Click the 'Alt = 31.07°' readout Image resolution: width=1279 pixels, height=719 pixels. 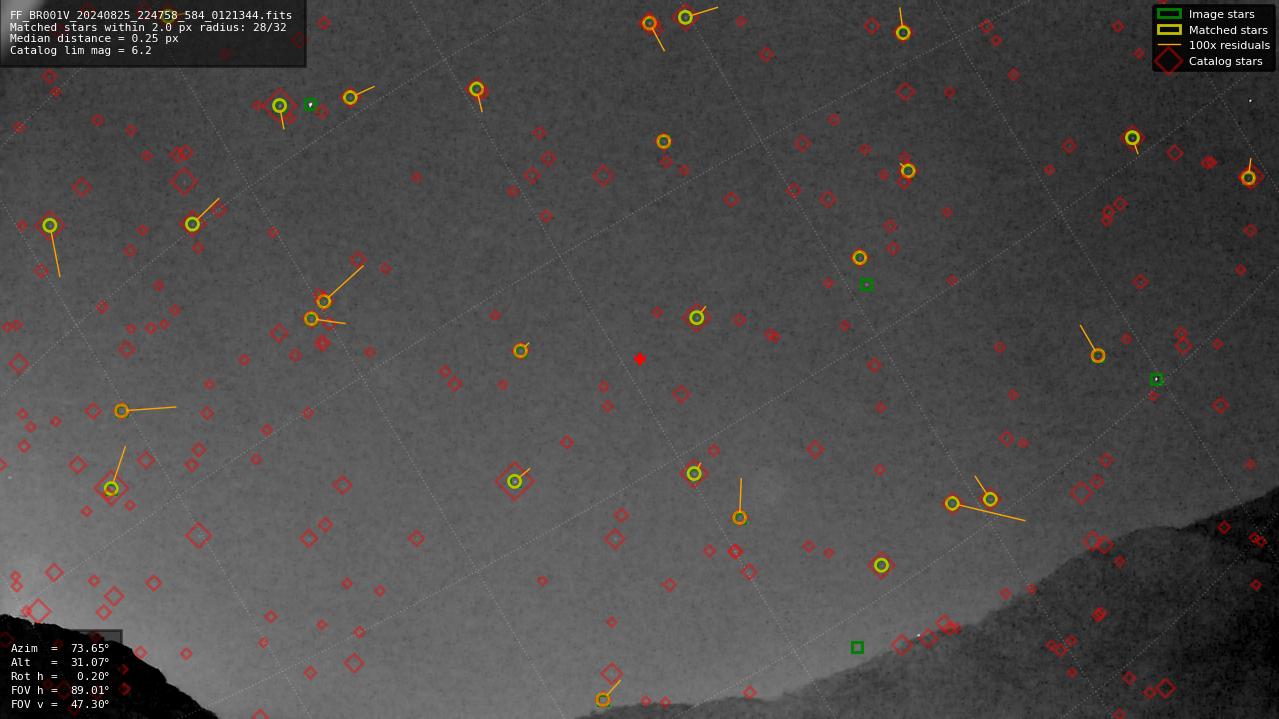tap(60, 663)
